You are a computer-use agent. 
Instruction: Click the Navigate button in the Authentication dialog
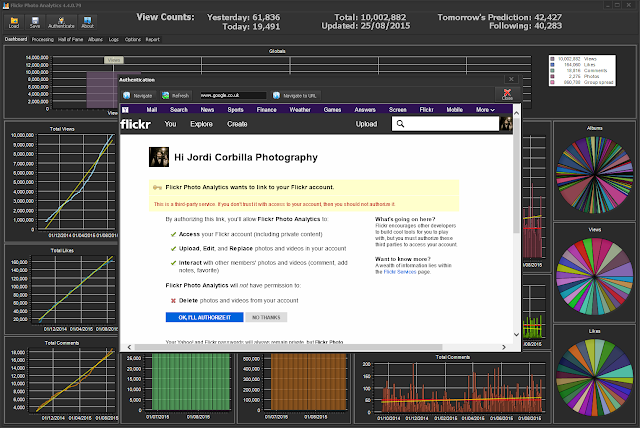click(x=138, y=95)
